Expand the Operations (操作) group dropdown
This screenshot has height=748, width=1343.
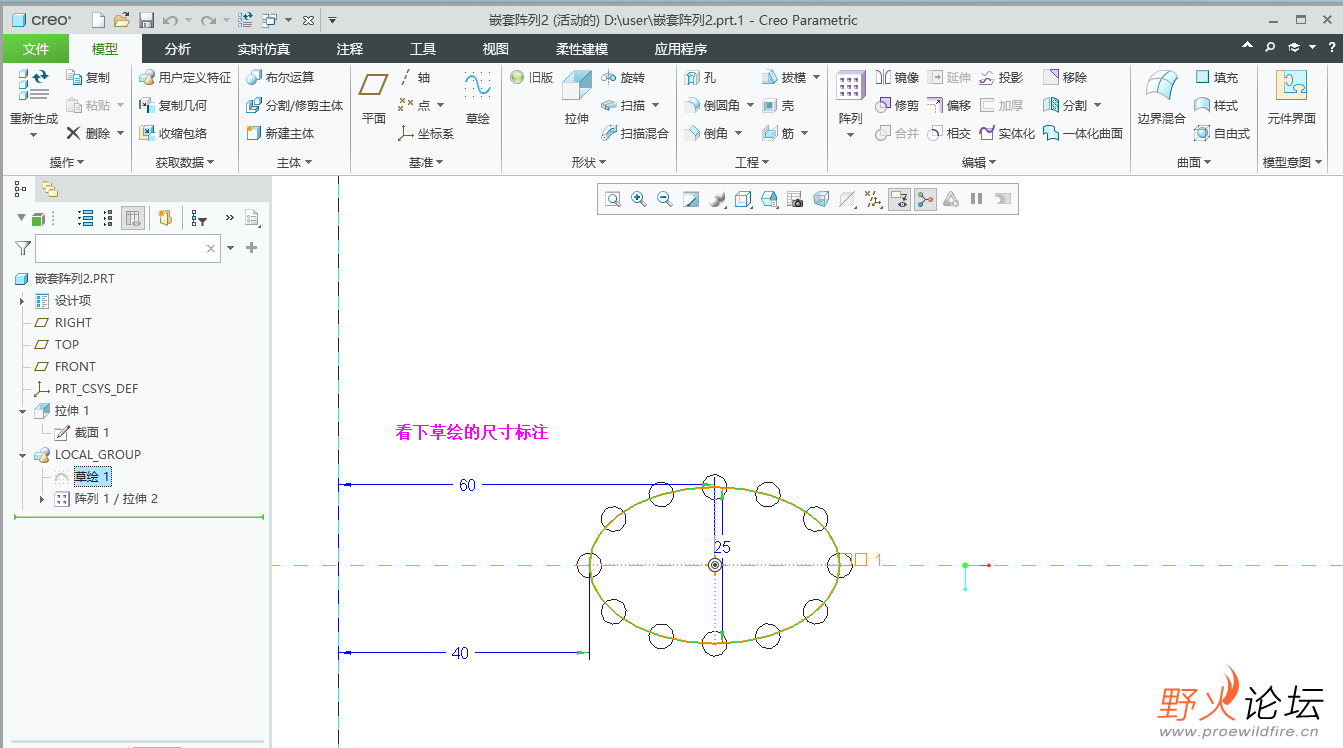pos(67,162)
